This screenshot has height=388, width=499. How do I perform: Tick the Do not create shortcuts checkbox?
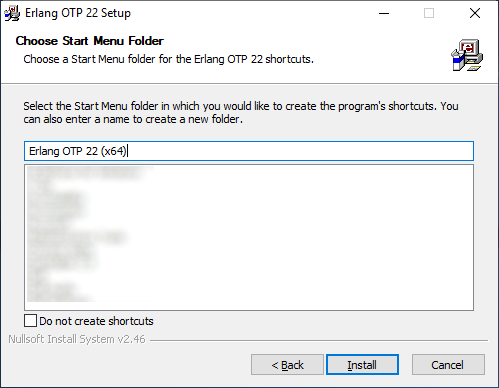coord(30,321)
